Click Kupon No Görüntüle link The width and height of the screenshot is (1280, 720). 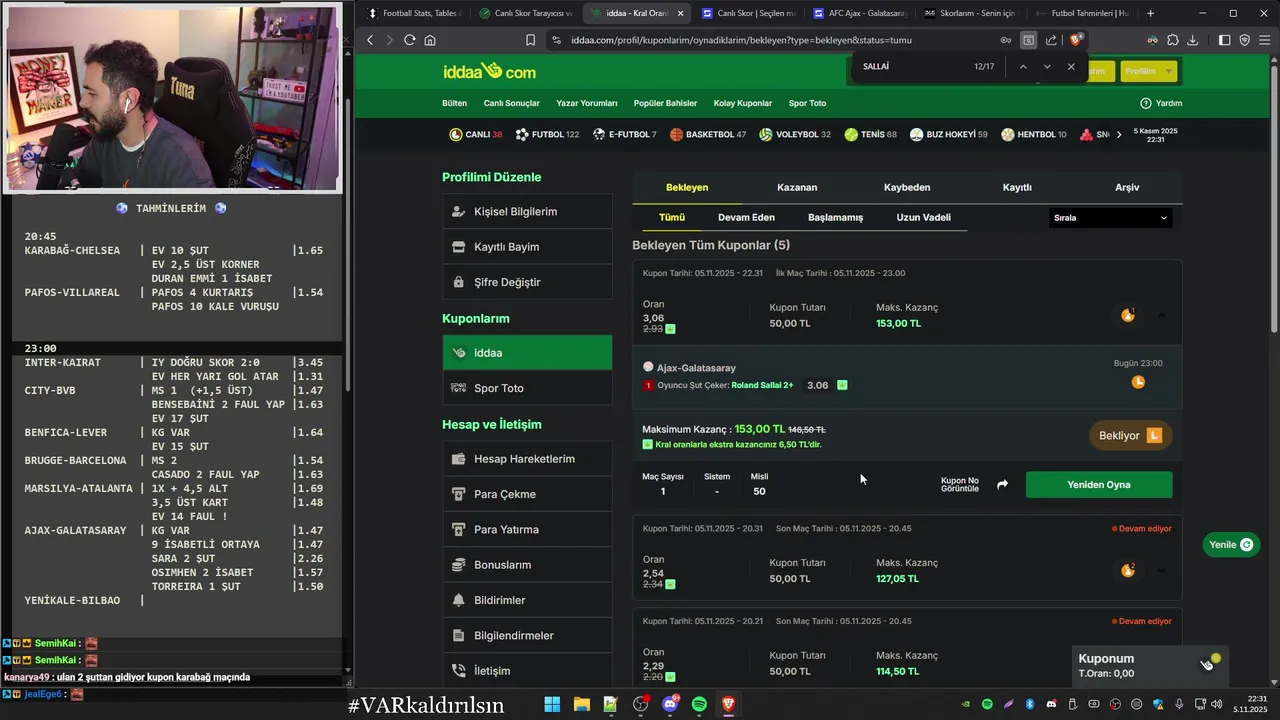coord(960,485)
